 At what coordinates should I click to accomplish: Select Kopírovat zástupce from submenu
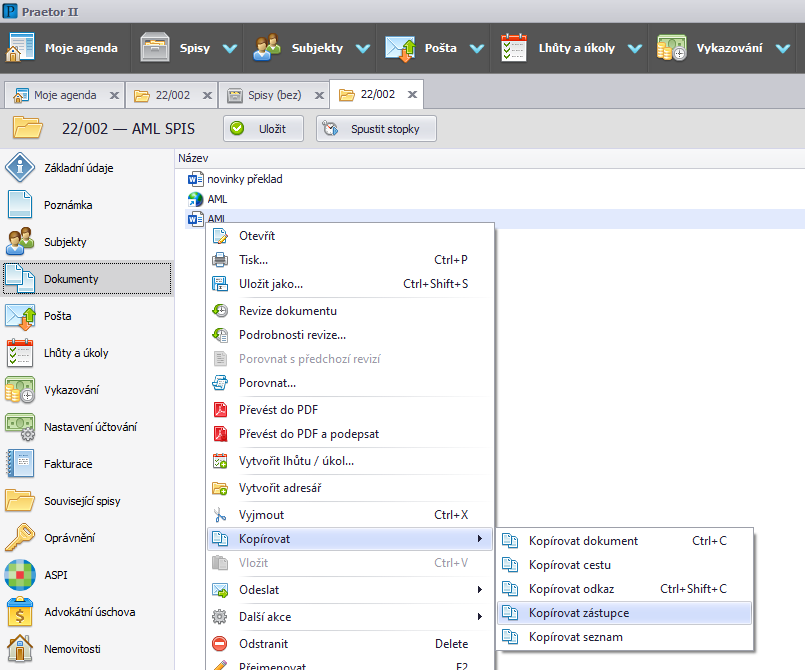[579, 613]
